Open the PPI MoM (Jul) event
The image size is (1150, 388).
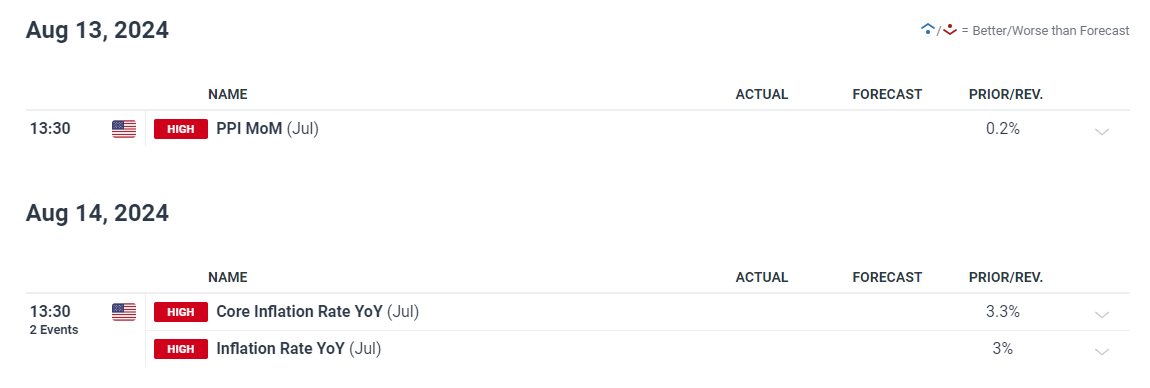(x=268, y=129)
